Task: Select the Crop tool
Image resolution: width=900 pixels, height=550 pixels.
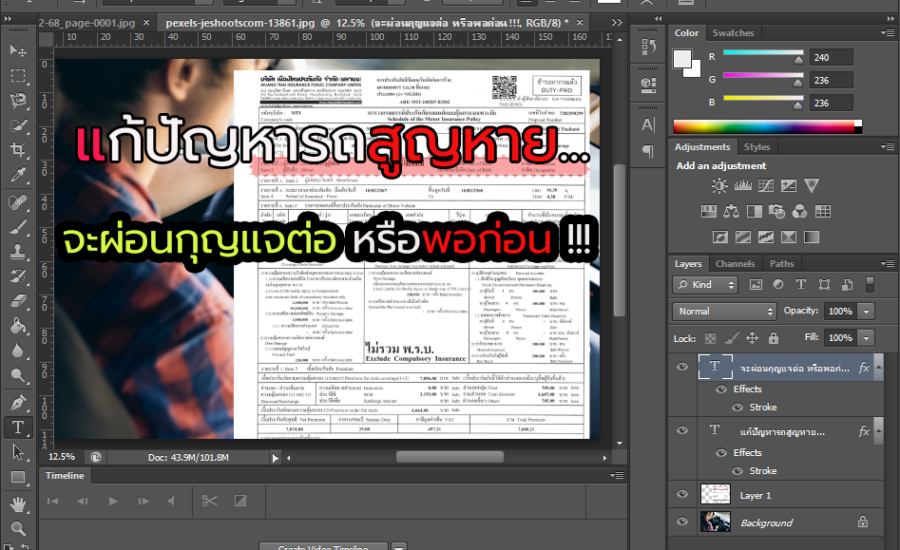Action: 18,151
